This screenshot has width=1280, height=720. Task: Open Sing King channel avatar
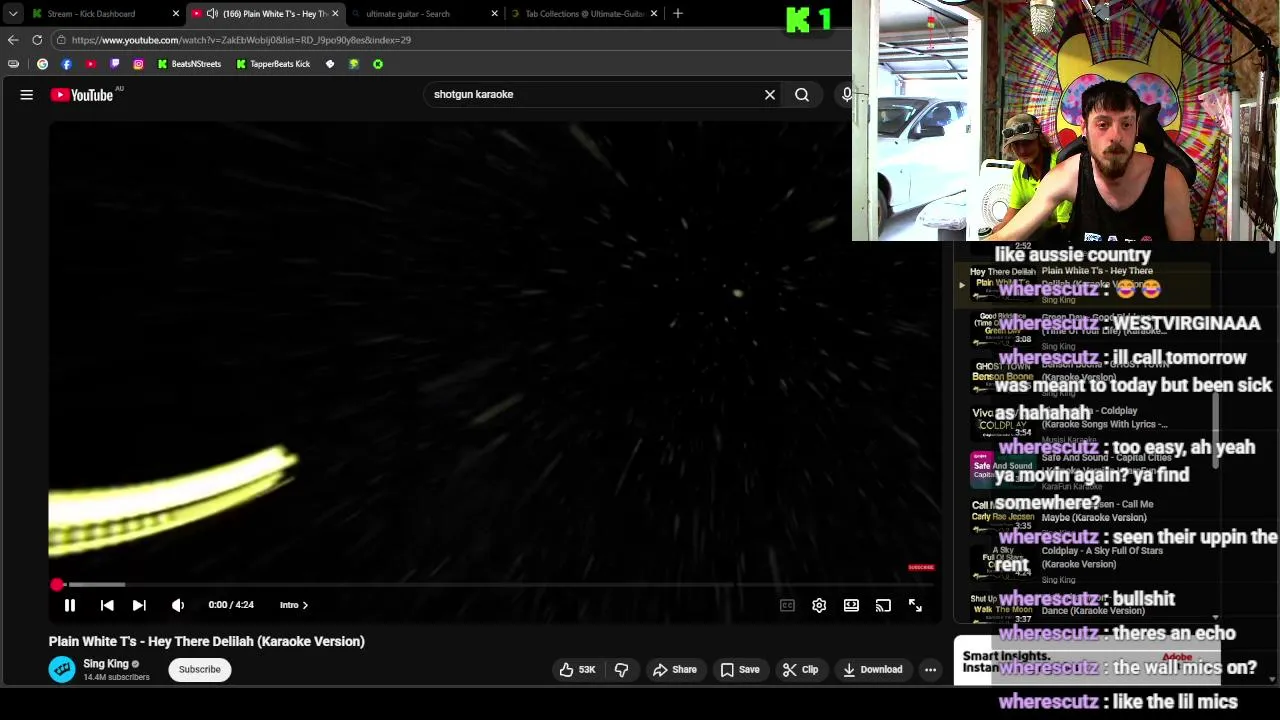click(x=62, y=669)
